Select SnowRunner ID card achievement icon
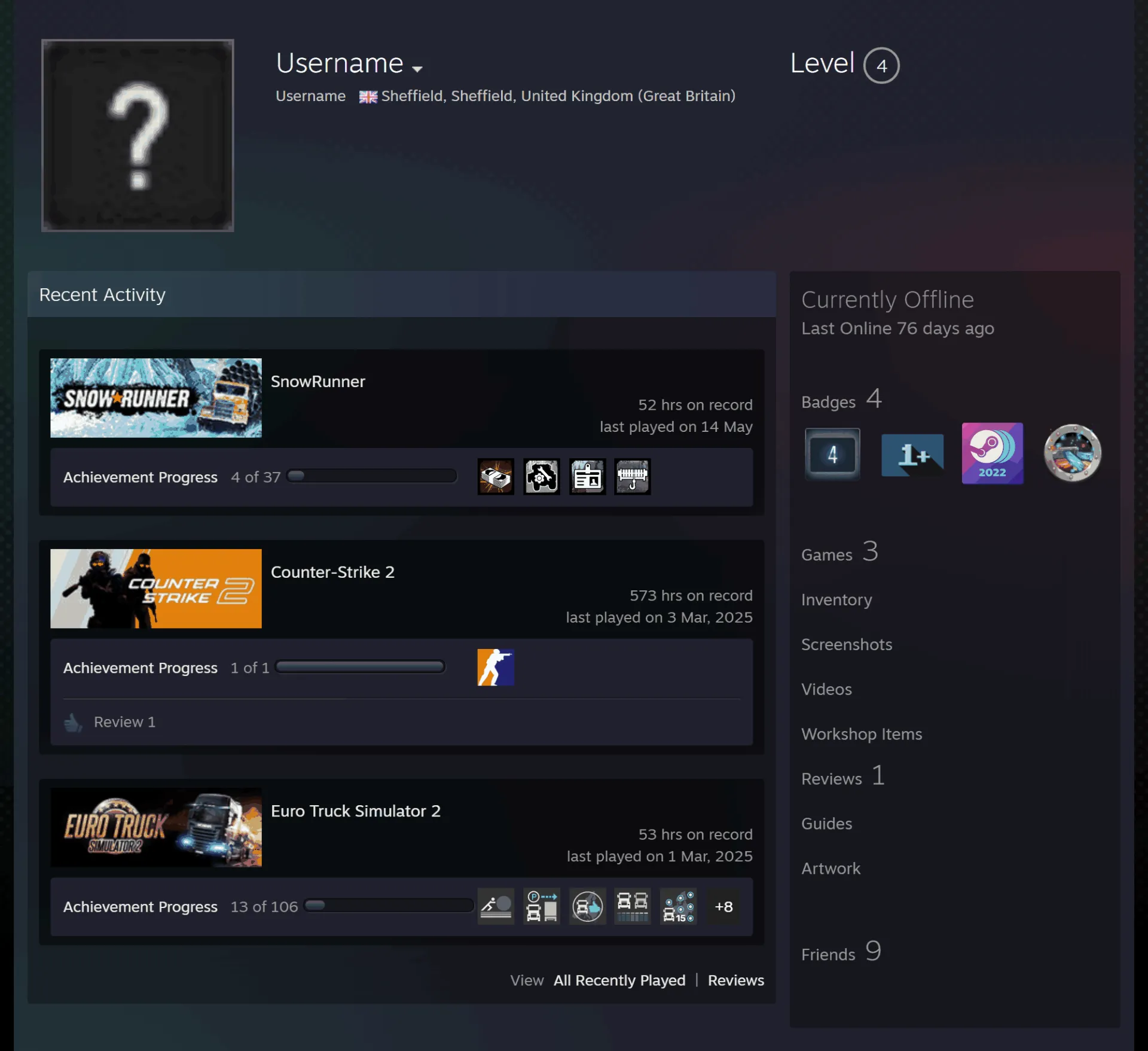Image resolution: width=1148 pixels, height=1051 pixels. point(587,477)
